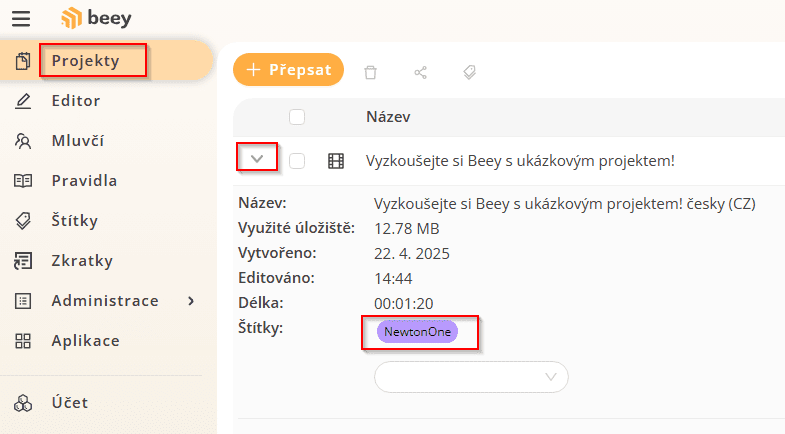Viewport: 785px width, 434px height.
Task: Click the film strip media icon
Action: [336, 161]
